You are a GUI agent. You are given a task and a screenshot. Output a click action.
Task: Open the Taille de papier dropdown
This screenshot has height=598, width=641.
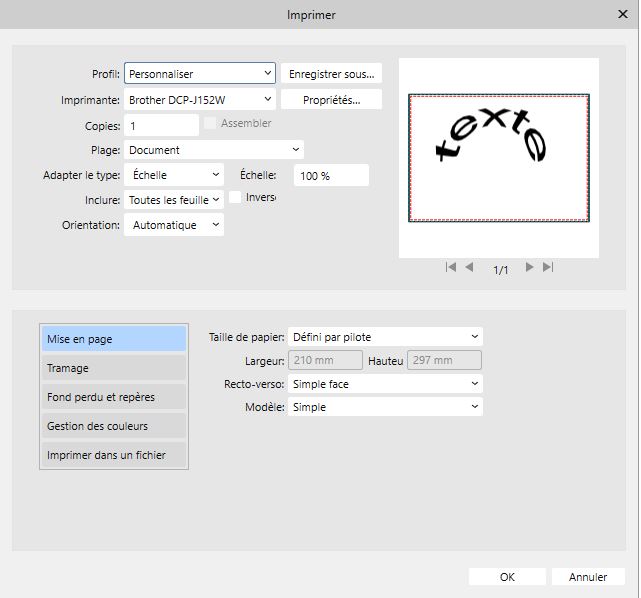385,337
